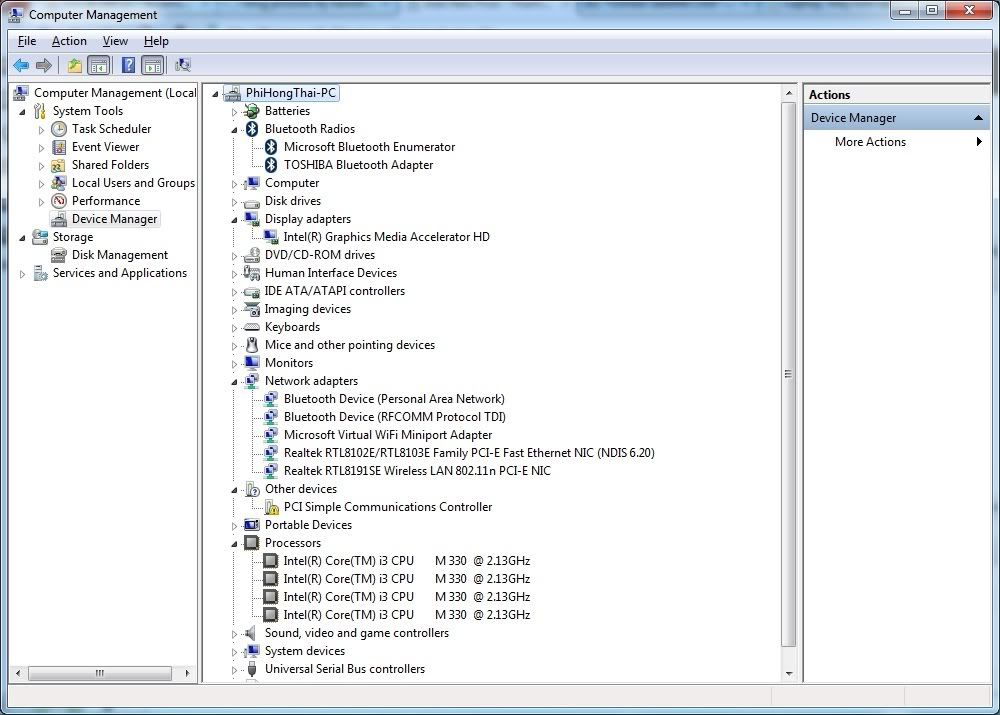Open the View menu
The width and height of the screenshot is (1000, 715).
click(115, 41)
